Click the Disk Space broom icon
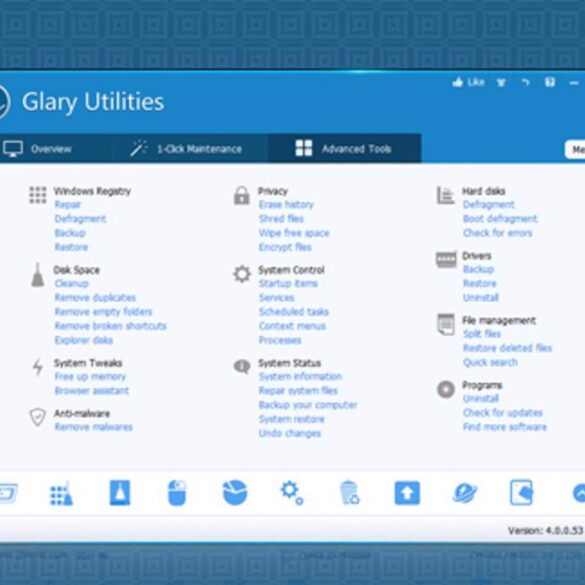585x585 pixels. (x=37, y=275)
